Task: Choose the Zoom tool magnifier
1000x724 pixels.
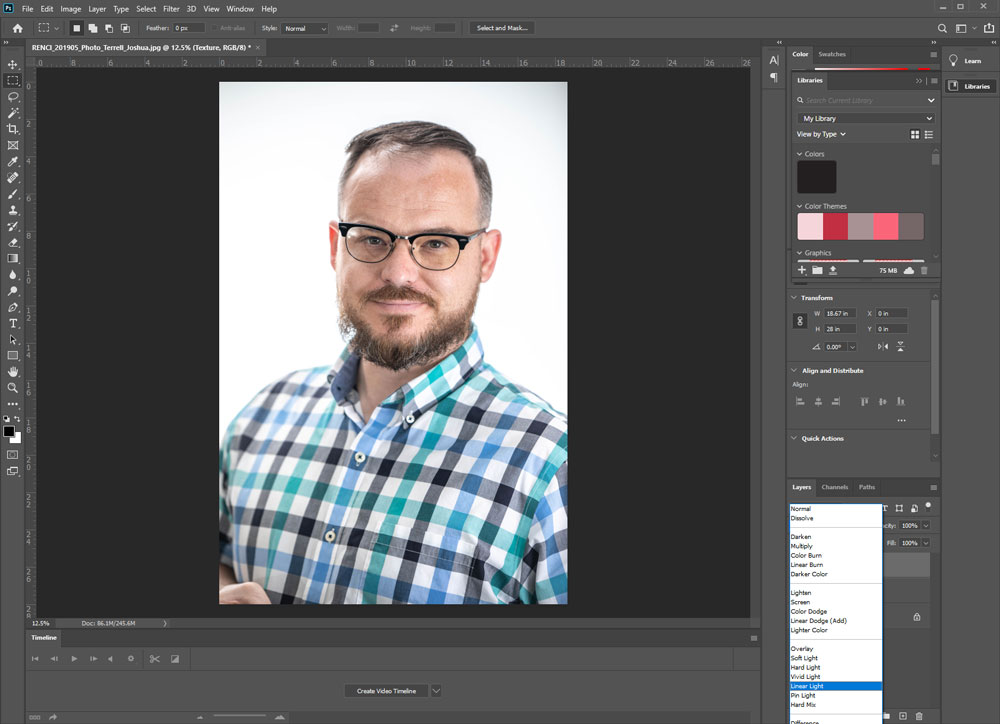Action: pyautogui.click(x=13, y=387)
